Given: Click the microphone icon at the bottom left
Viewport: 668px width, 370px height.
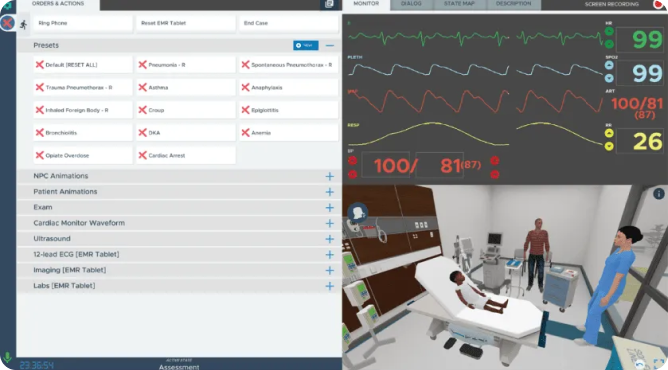Looking at the screenshot, I should [7, 357].
